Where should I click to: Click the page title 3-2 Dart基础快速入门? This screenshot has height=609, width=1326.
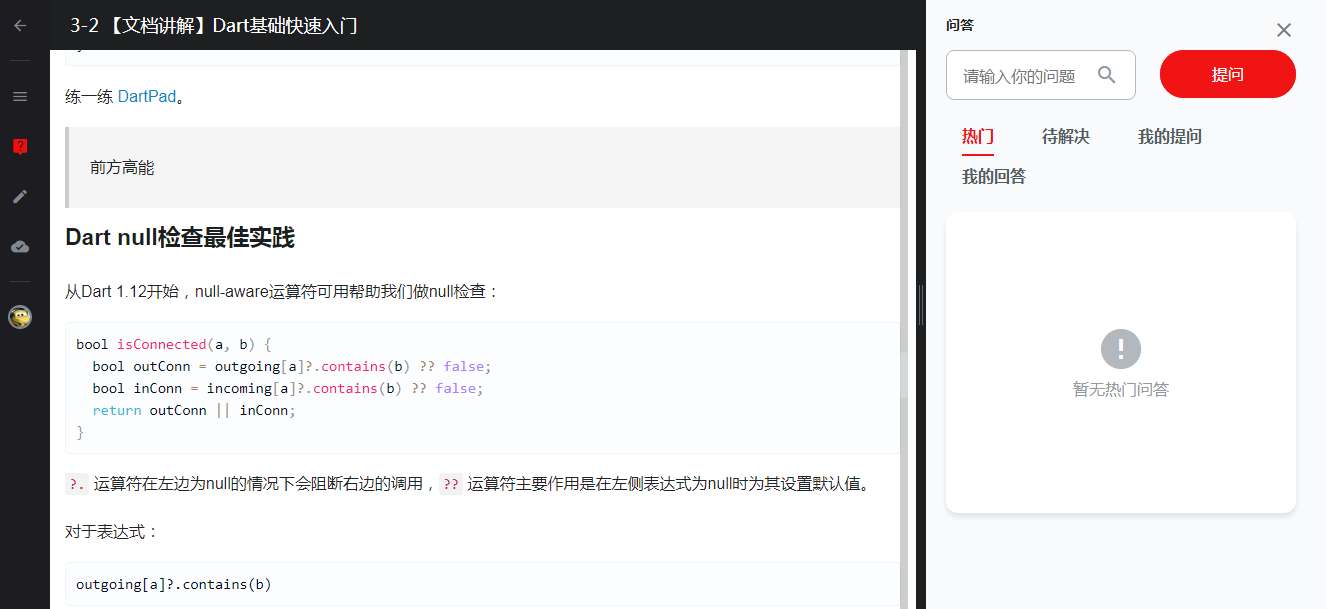[214, 26]
